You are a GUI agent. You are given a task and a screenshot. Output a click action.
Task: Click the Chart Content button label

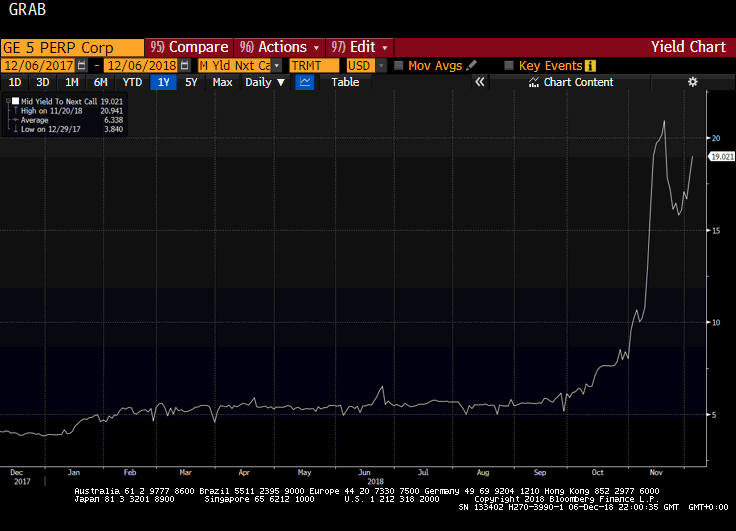pos(578,82)
